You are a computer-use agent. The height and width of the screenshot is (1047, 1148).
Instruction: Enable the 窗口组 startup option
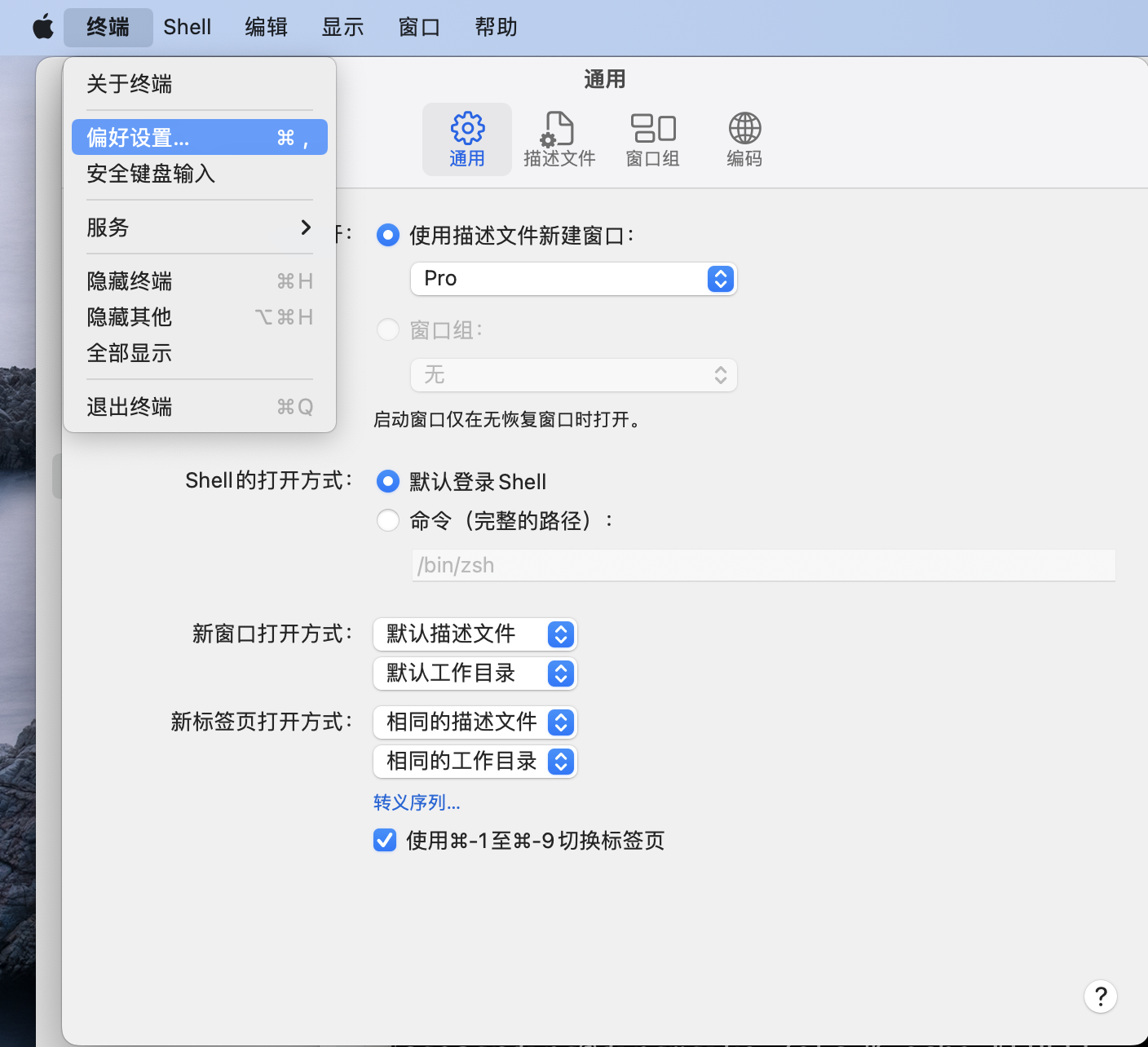[388, 329]
